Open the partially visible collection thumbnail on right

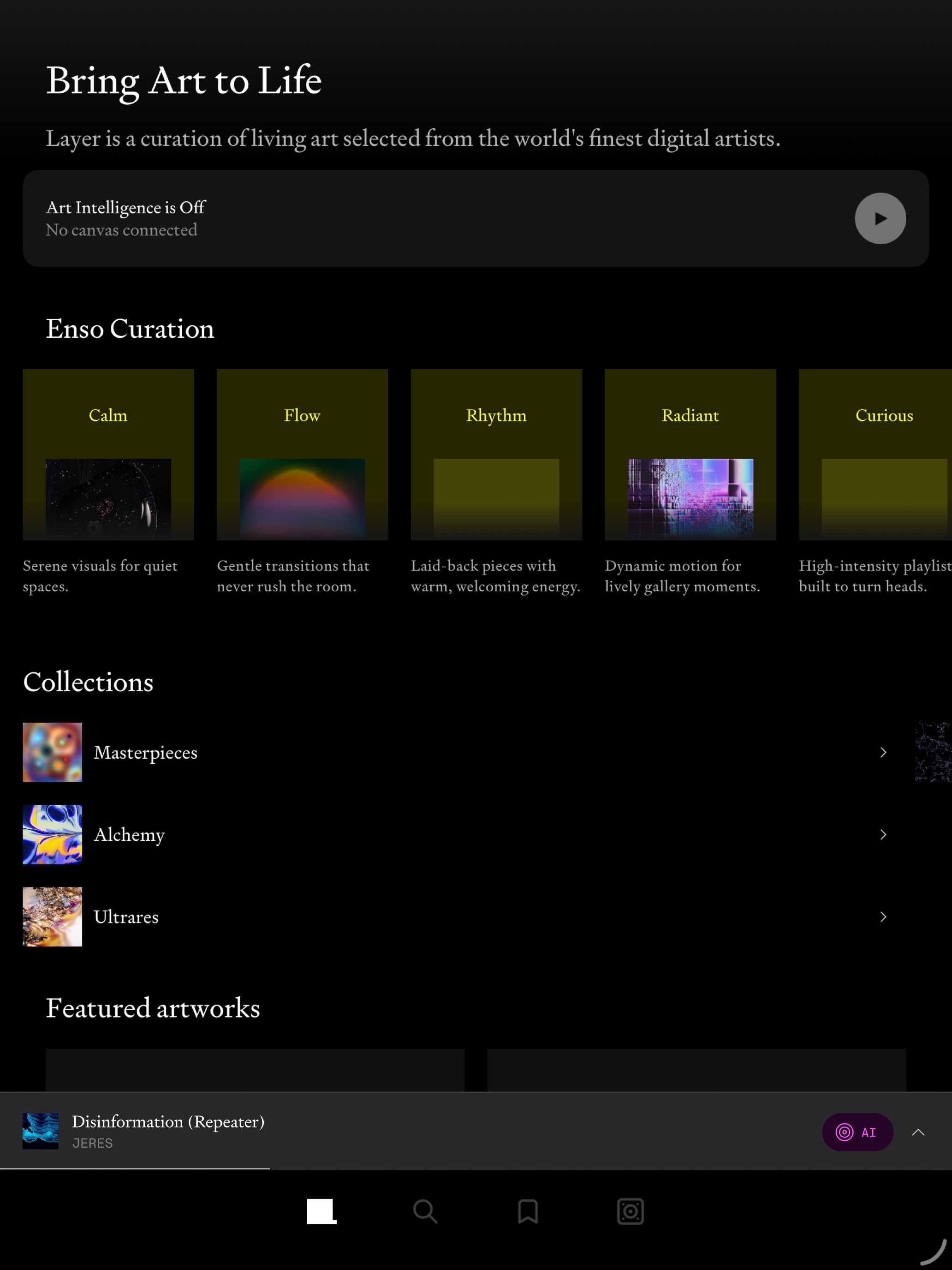click(933, 752)
